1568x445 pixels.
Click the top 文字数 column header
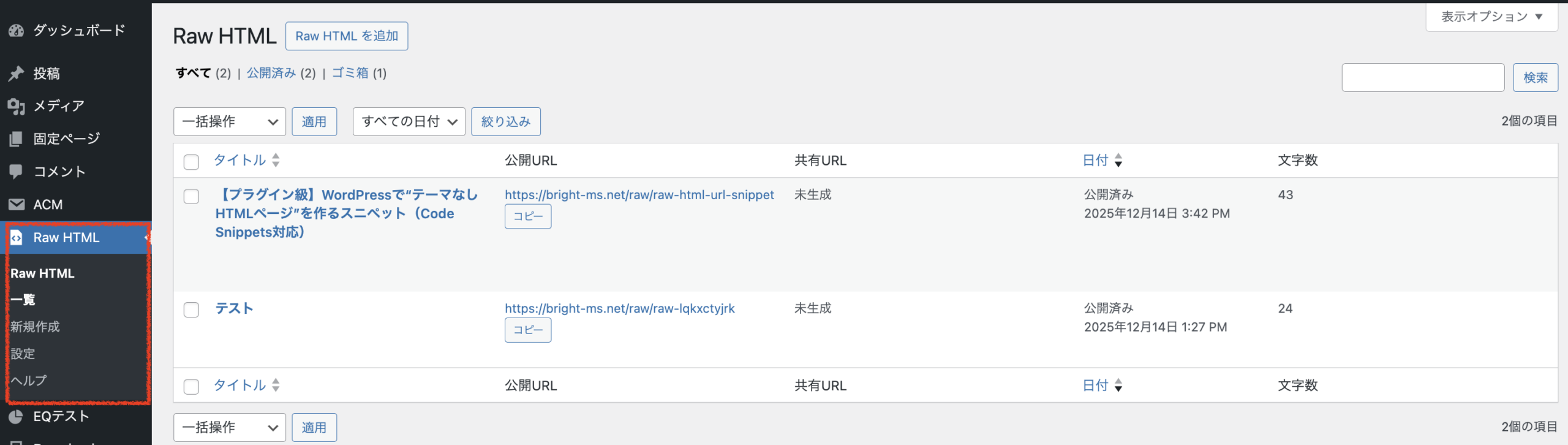click(x=1298, y=161)
